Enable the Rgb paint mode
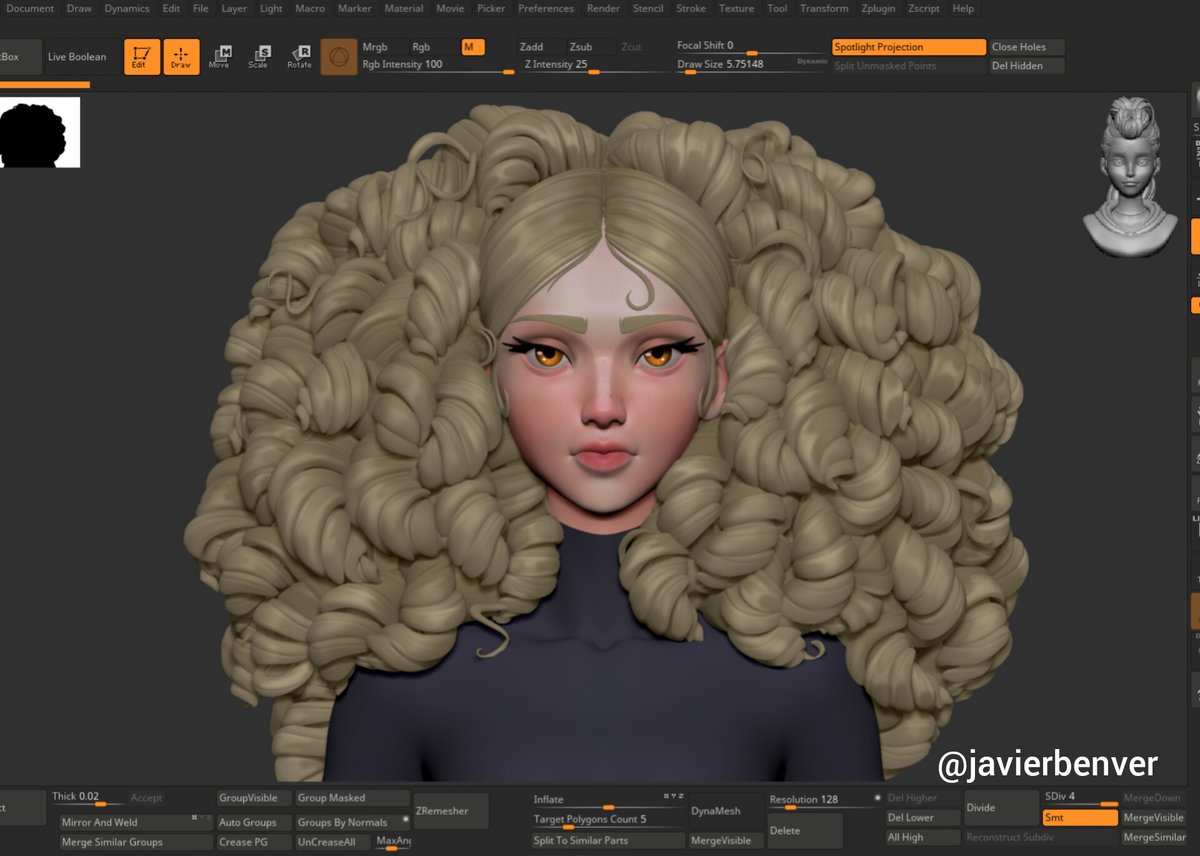The width and height of the screenshot is (1200, 856). click(x=433, y=47)
